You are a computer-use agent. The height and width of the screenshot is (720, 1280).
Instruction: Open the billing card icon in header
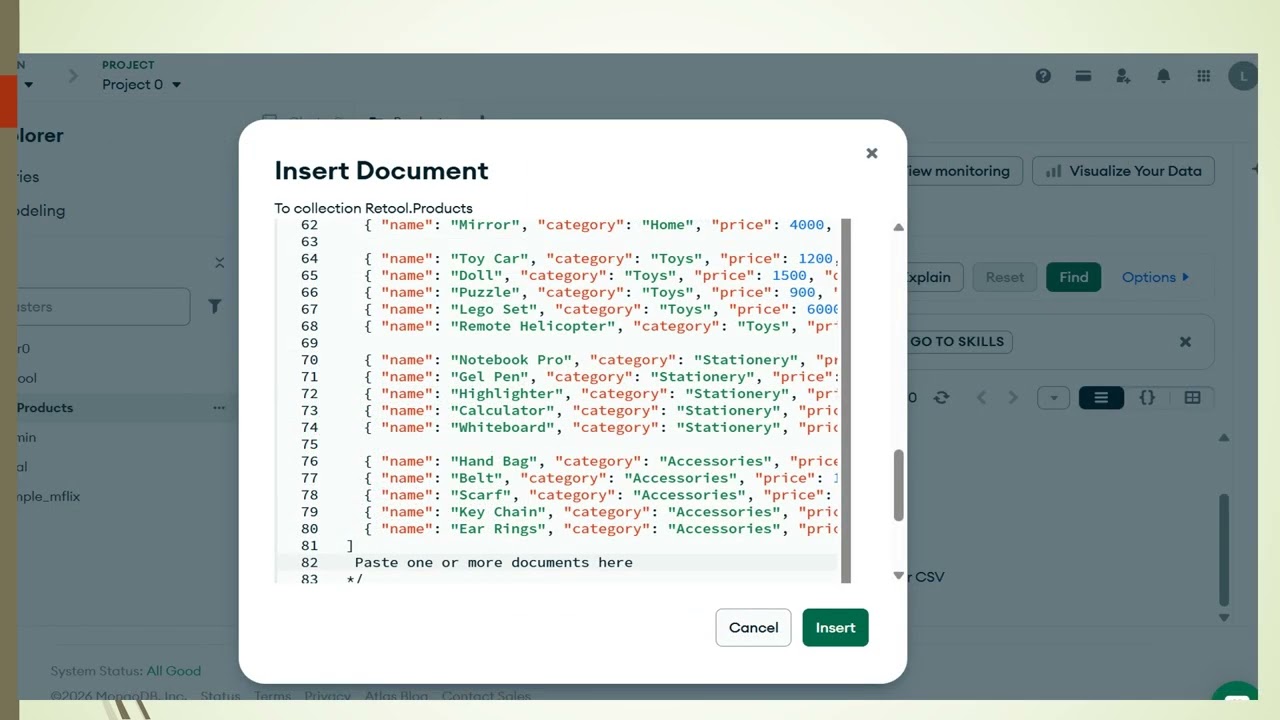point(1083,76)
